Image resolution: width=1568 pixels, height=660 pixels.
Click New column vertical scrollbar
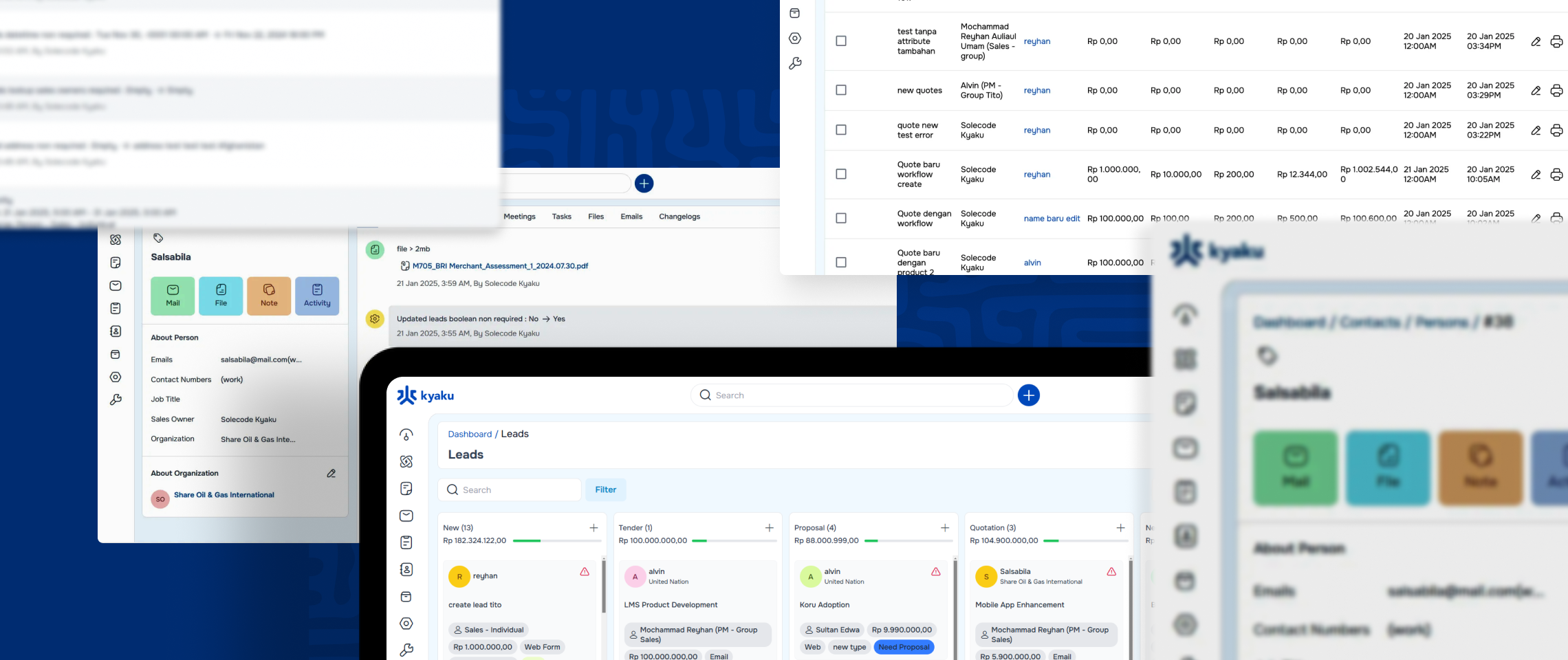click(x=604, y=586)
